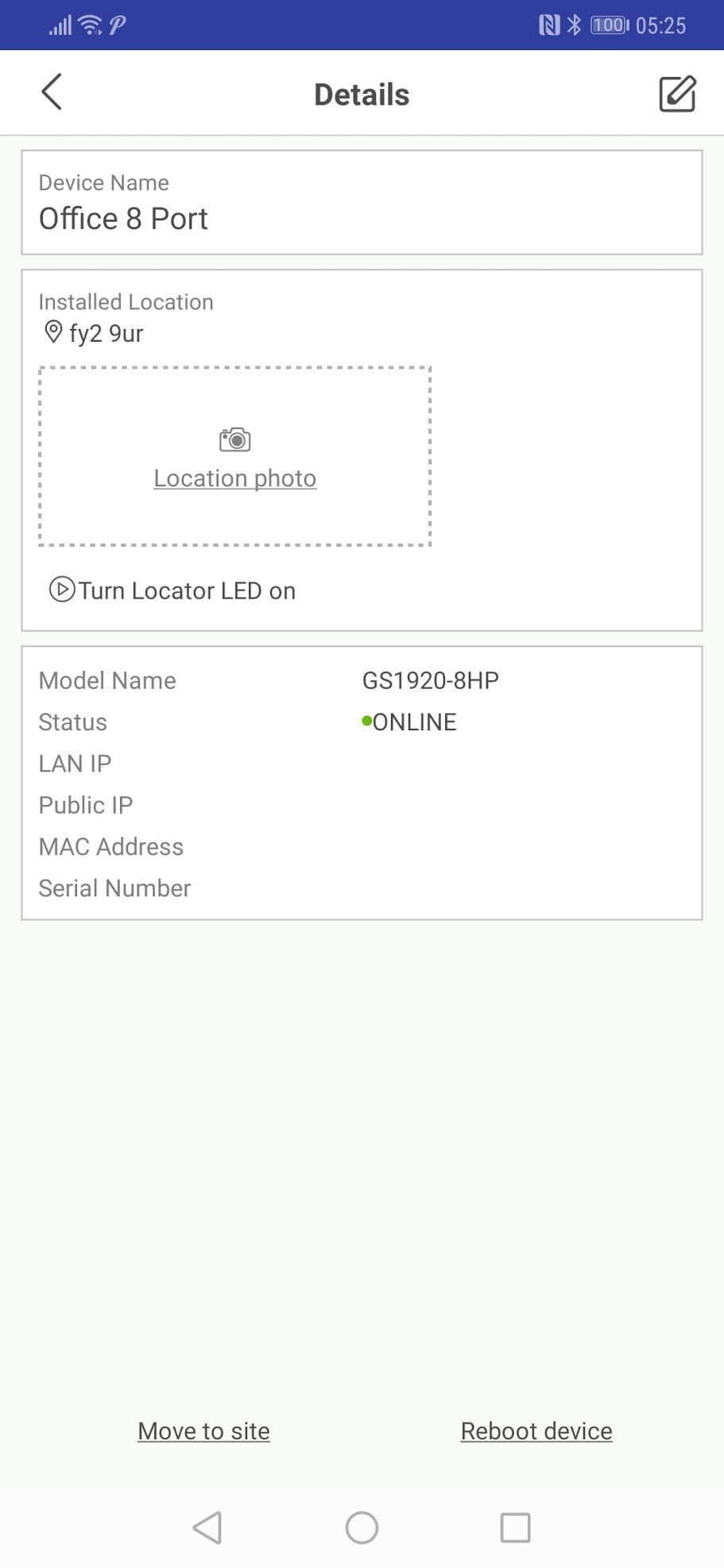
Task: Tap the ONLINE status indicator
Action: point(410,722)
